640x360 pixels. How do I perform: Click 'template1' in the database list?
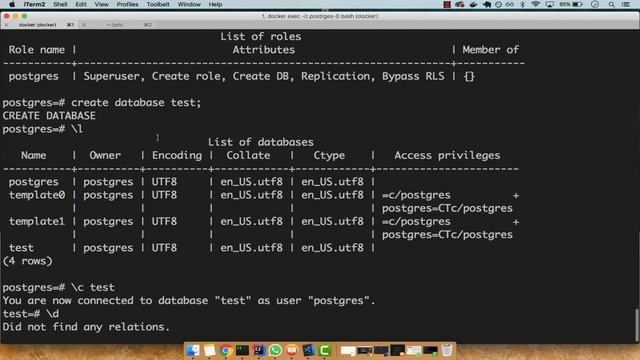(37, 222)
